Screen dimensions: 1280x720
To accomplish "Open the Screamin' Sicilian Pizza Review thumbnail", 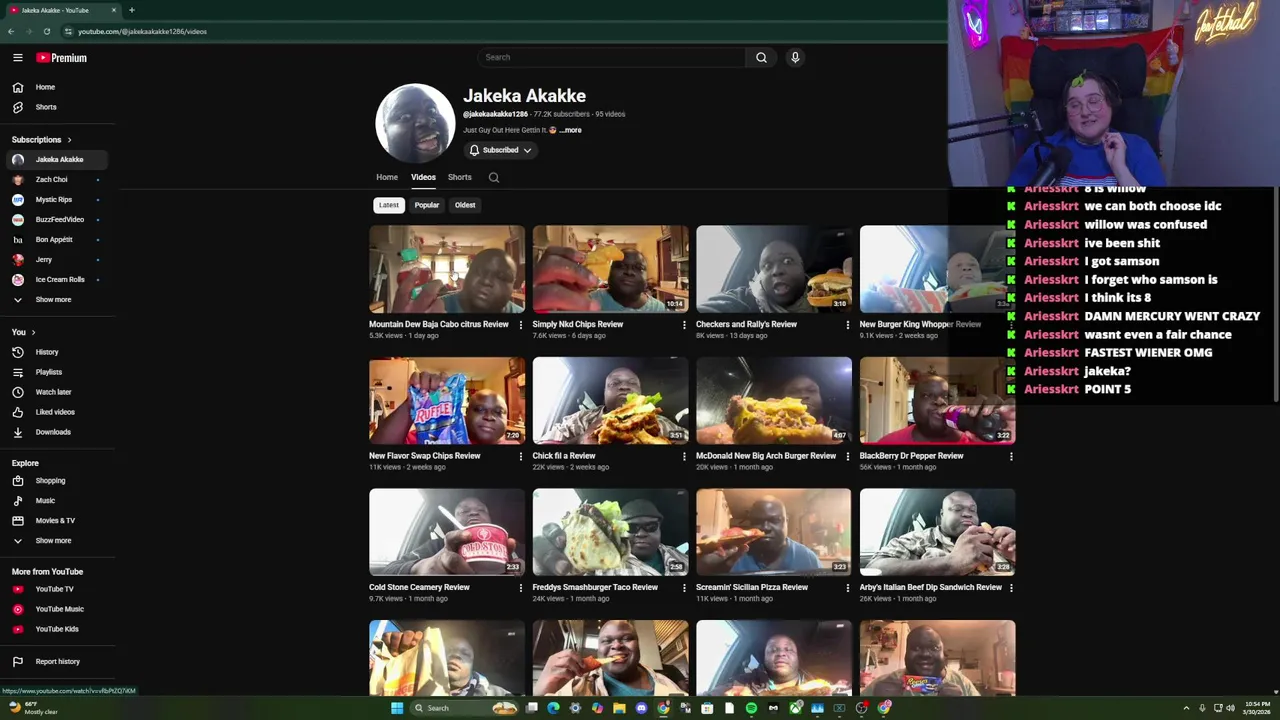I will tap(774, 532).
